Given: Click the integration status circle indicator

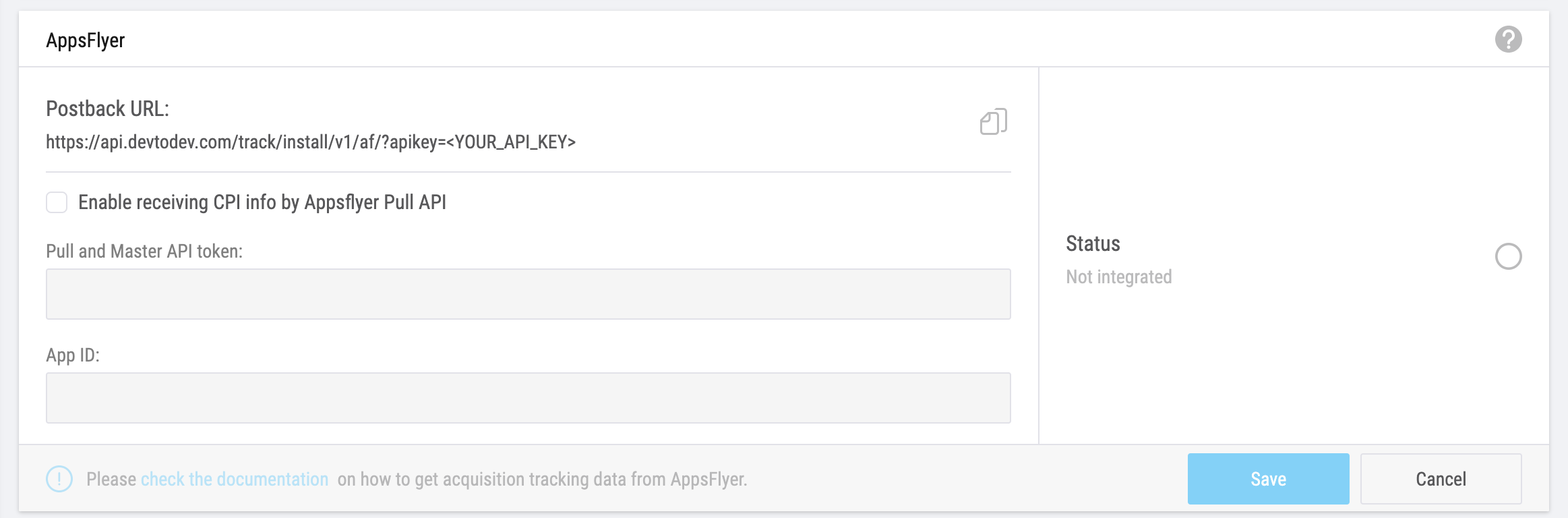Looking at the screenshot, I should click(x=1508, y=256).
